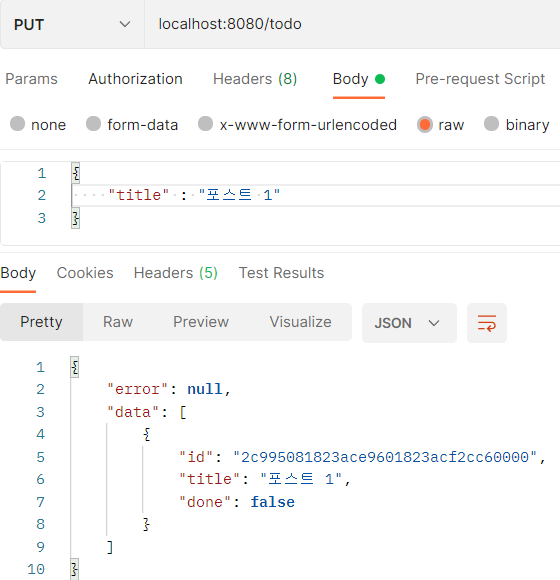560x580 pixels.
Task: Click the "done": false value
Action: point(273,502)
